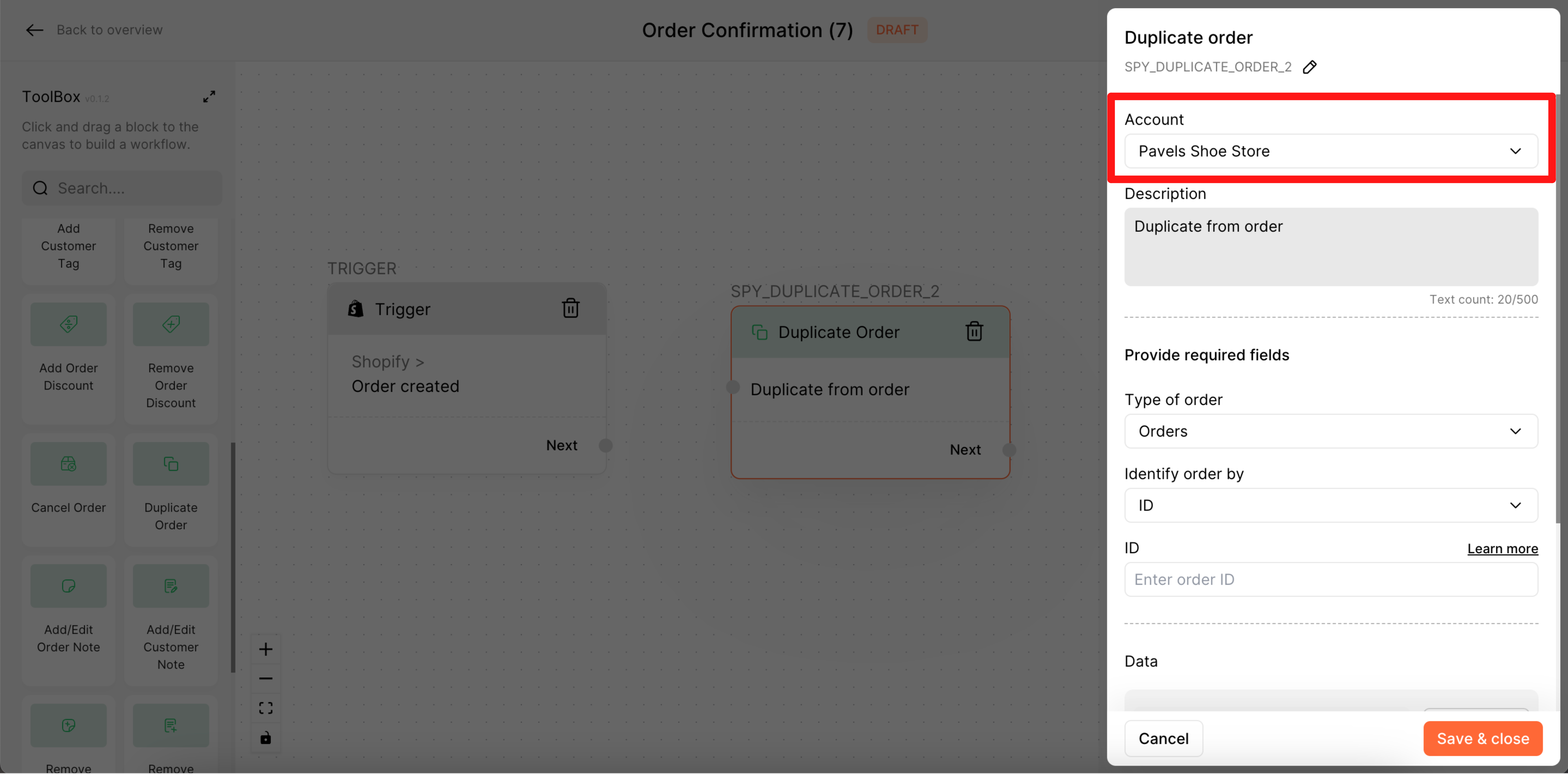Viewport: 1568px width, 774px height.
Task: Open the Identify order by dropdown
Action: tap(1331, 505)
